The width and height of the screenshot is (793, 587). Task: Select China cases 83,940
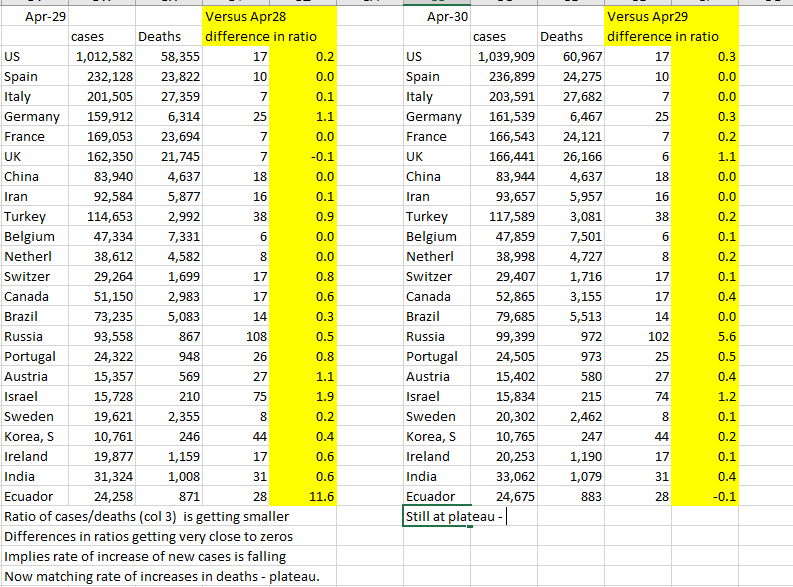coord(102,176)
